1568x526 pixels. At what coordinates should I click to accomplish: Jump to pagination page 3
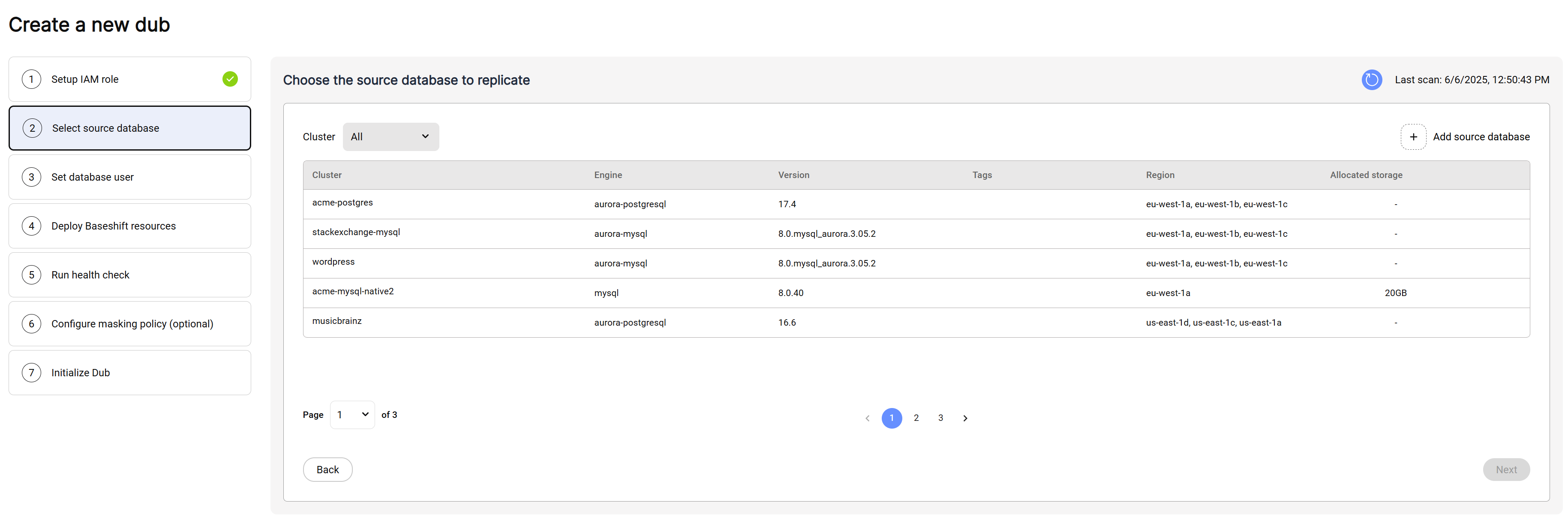click(940, 418)
